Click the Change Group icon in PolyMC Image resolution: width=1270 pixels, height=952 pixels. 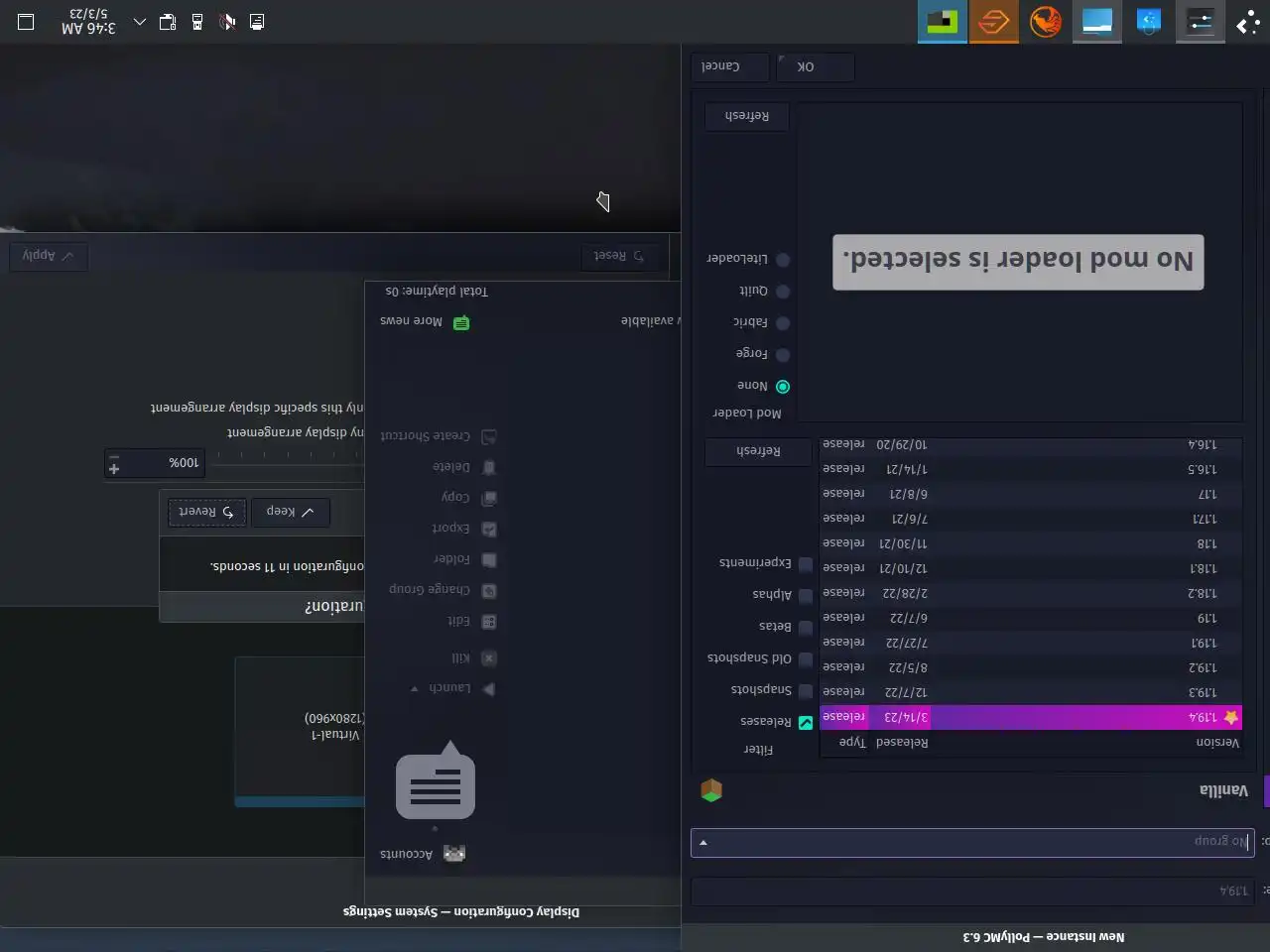pos(488,590)
